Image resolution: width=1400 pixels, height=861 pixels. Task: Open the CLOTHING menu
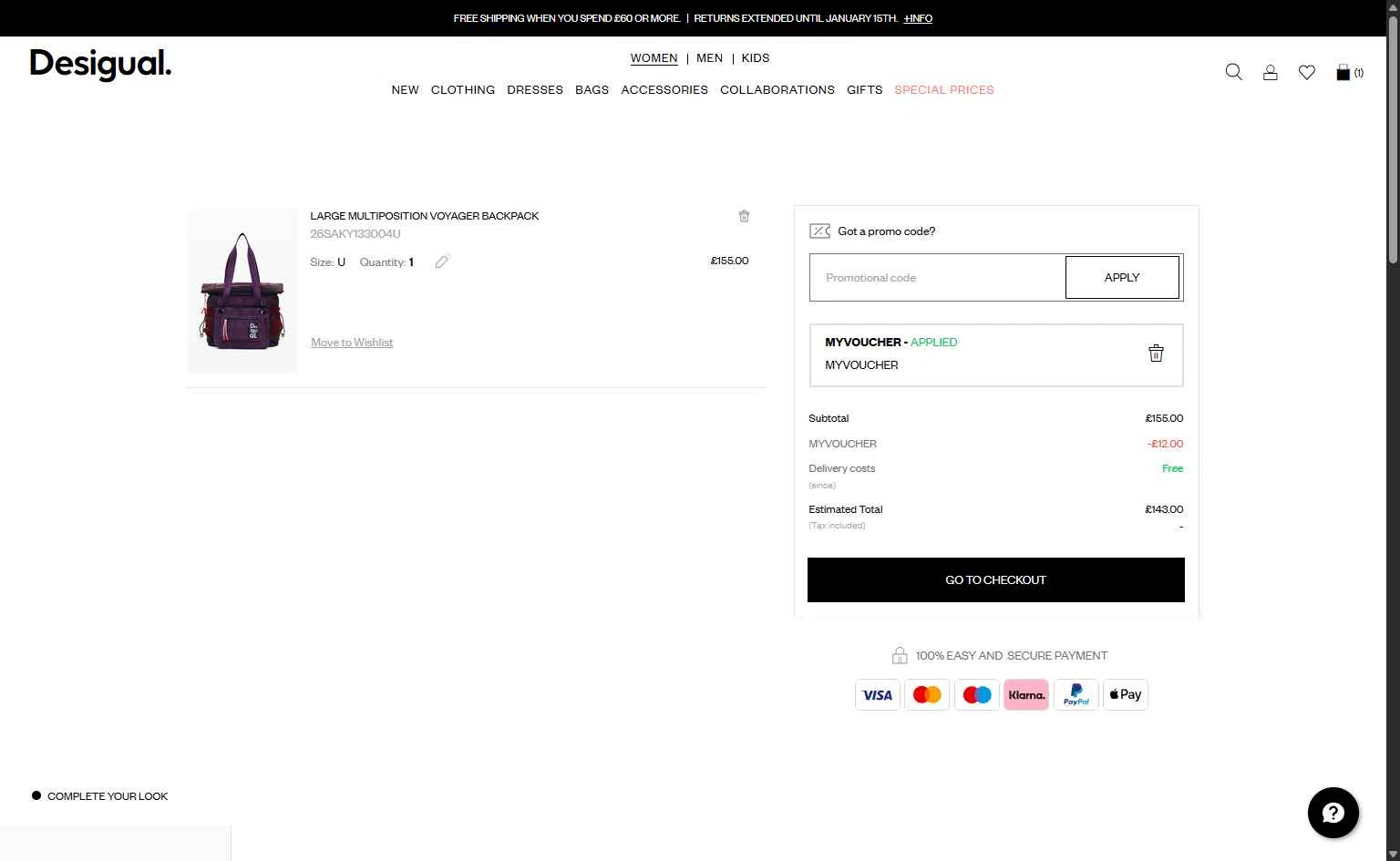463,90
